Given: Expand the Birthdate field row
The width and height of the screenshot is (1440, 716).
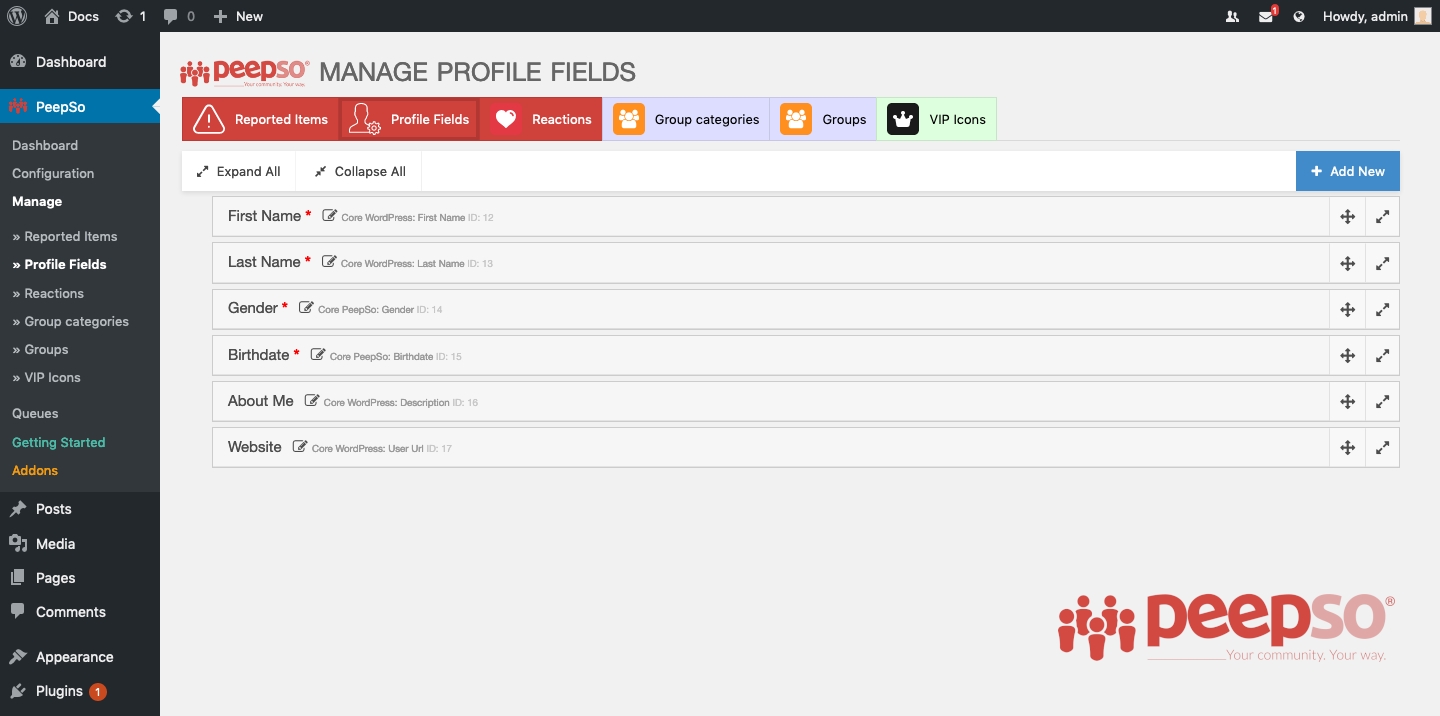Looking at the screenshot, I should (1382, 355).
